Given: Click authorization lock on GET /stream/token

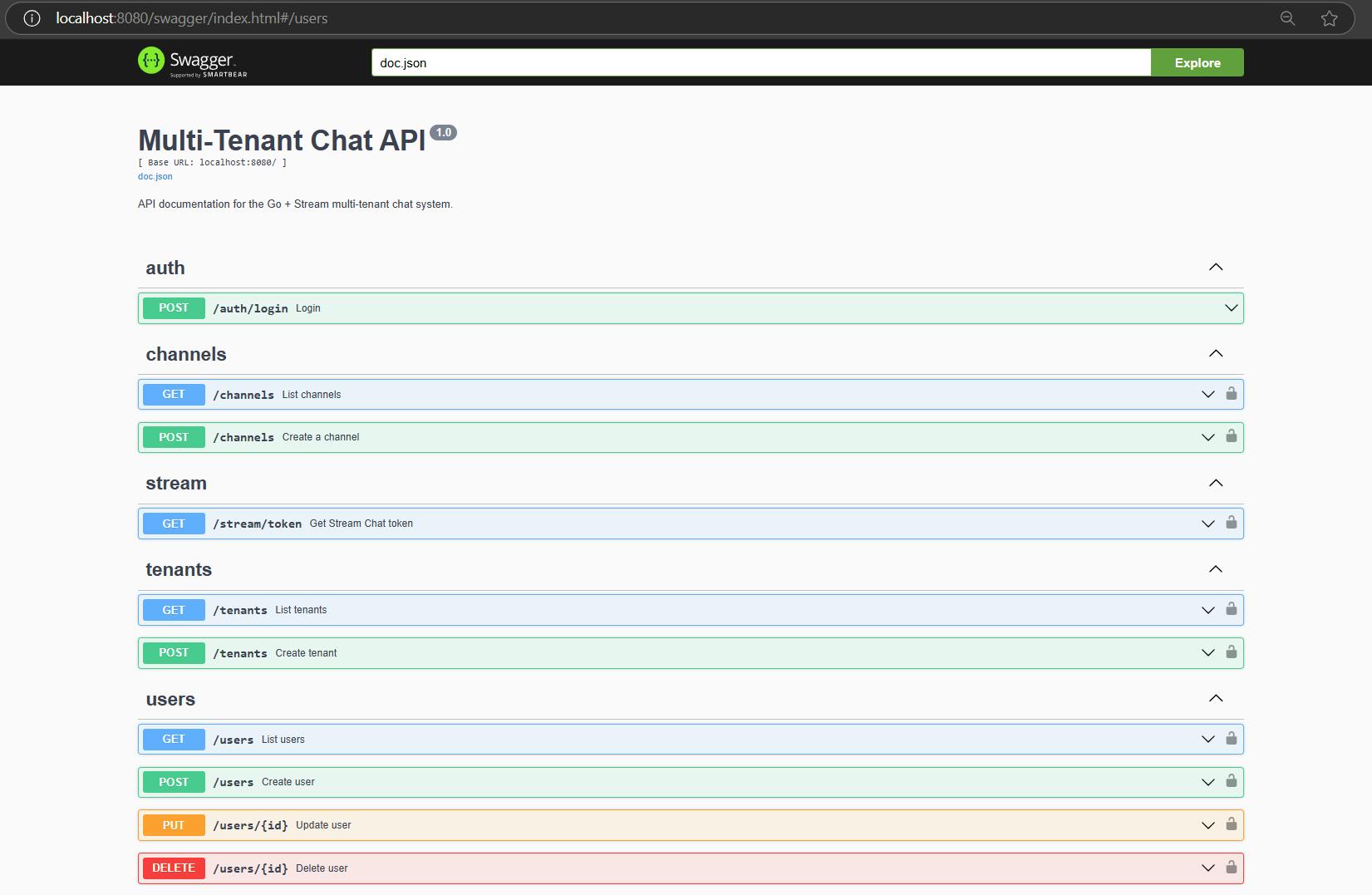Looking at the screenshot, I should click(x=1231, y=523).
